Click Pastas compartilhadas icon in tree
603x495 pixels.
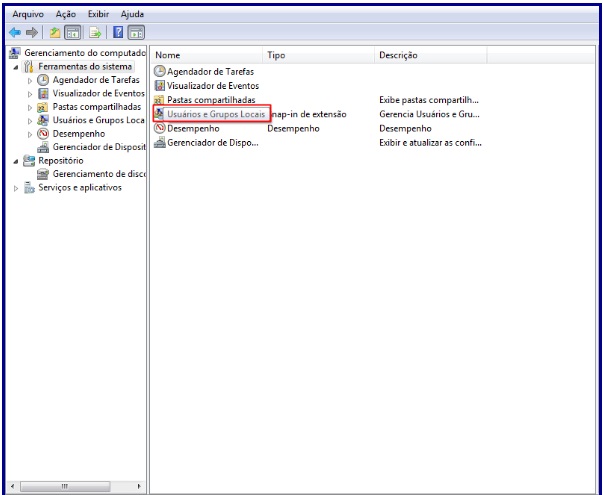(x=42, y=107)
